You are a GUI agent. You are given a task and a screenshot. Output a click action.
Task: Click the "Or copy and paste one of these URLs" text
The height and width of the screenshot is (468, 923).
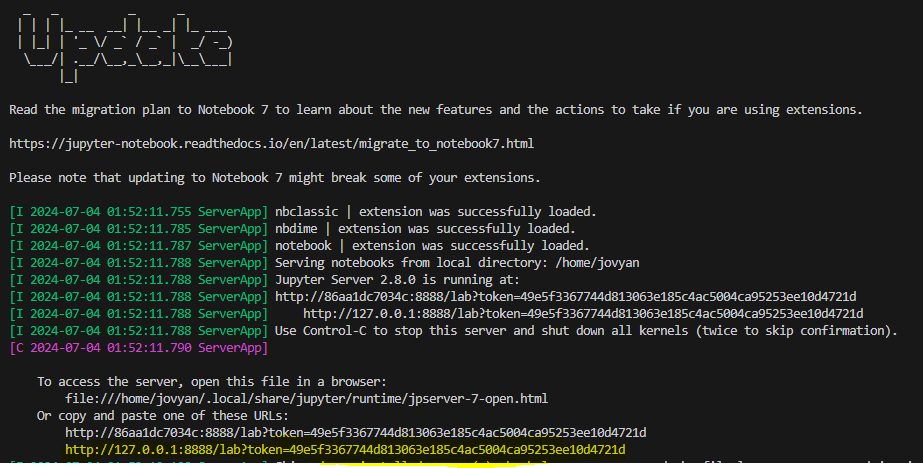162,415
